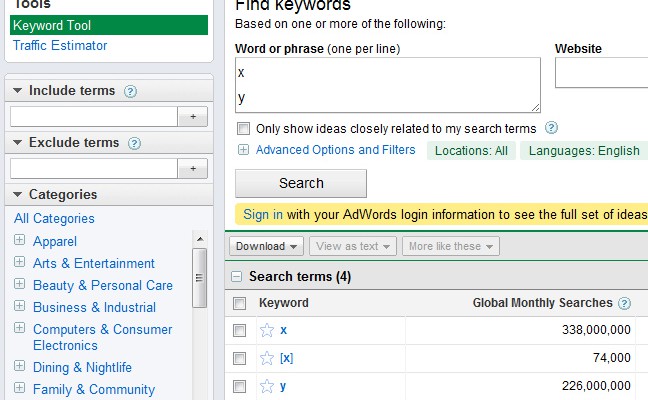Viewport: 648px width, 400px height.
Task: Collapse the Exclude terms section
Action: 17,143
